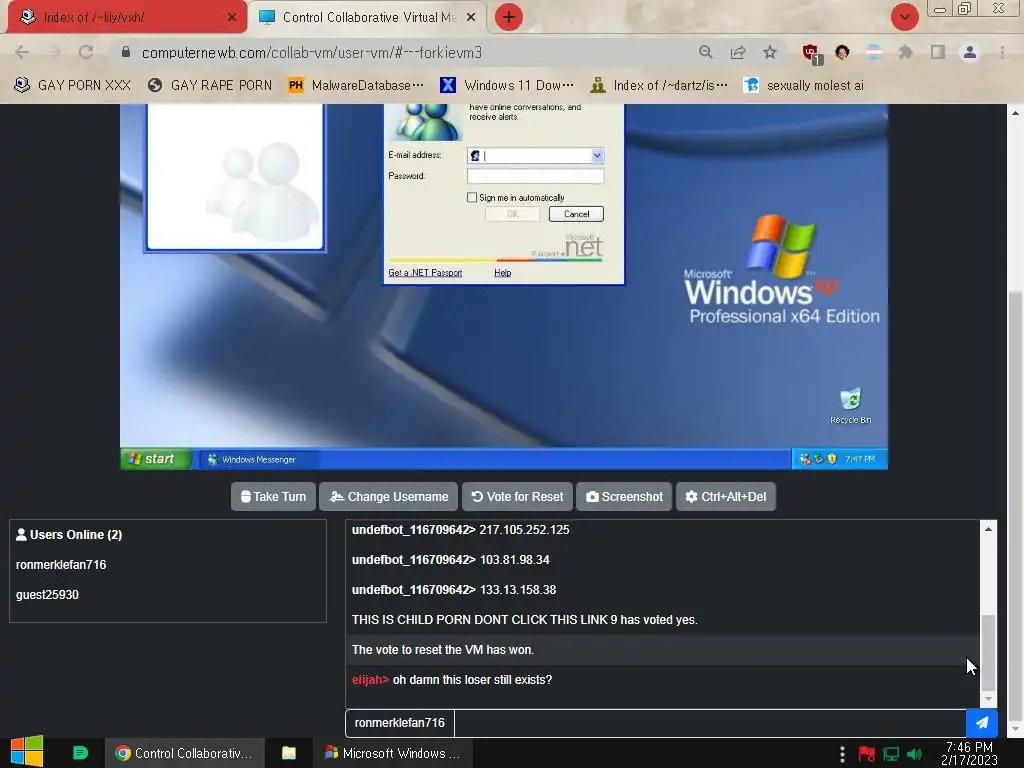This screenshot has height=768, width=1024.
Task: Open the uBlock Origin extension icon
Action: tap(812, 53)
